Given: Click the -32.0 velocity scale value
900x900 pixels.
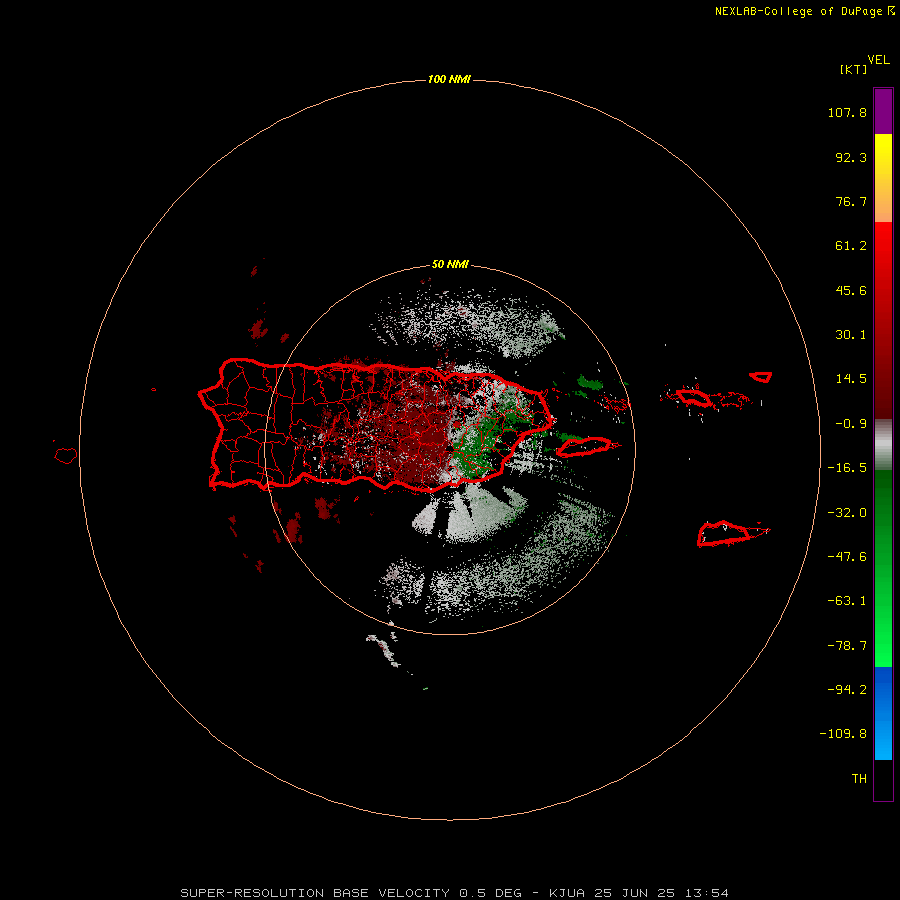Looking at the screenshot, I should click(x=847, y=513).
